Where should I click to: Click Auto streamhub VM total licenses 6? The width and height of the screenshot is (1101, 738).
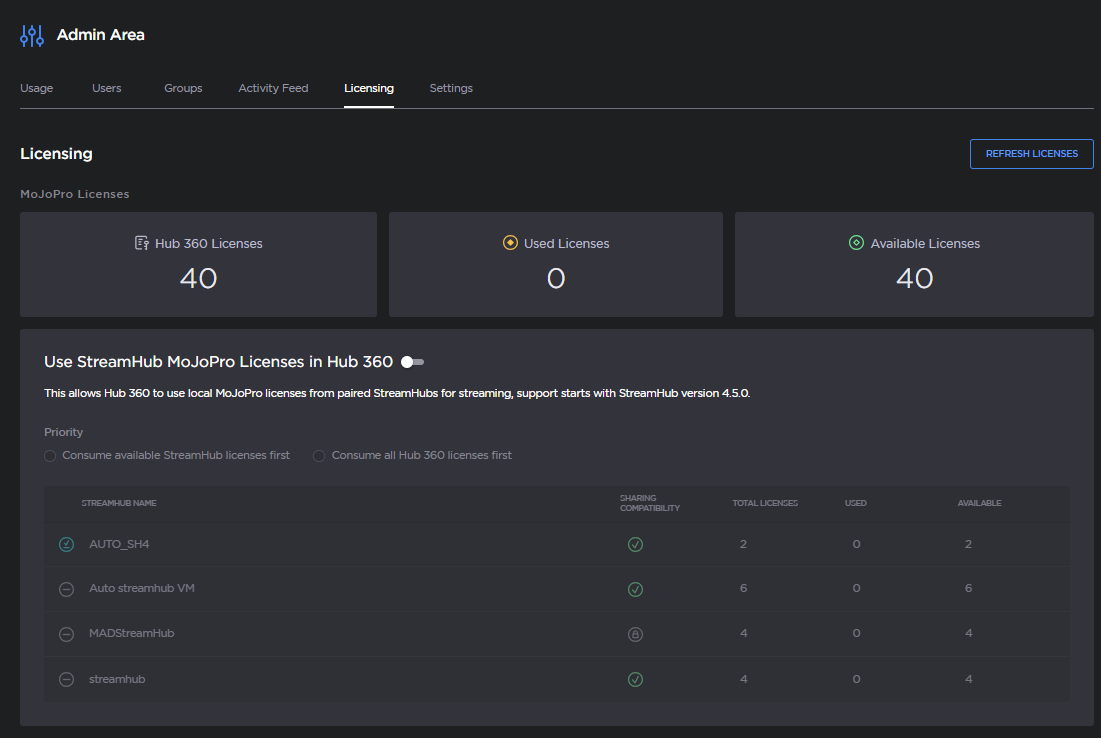click(x=743, y=588)
